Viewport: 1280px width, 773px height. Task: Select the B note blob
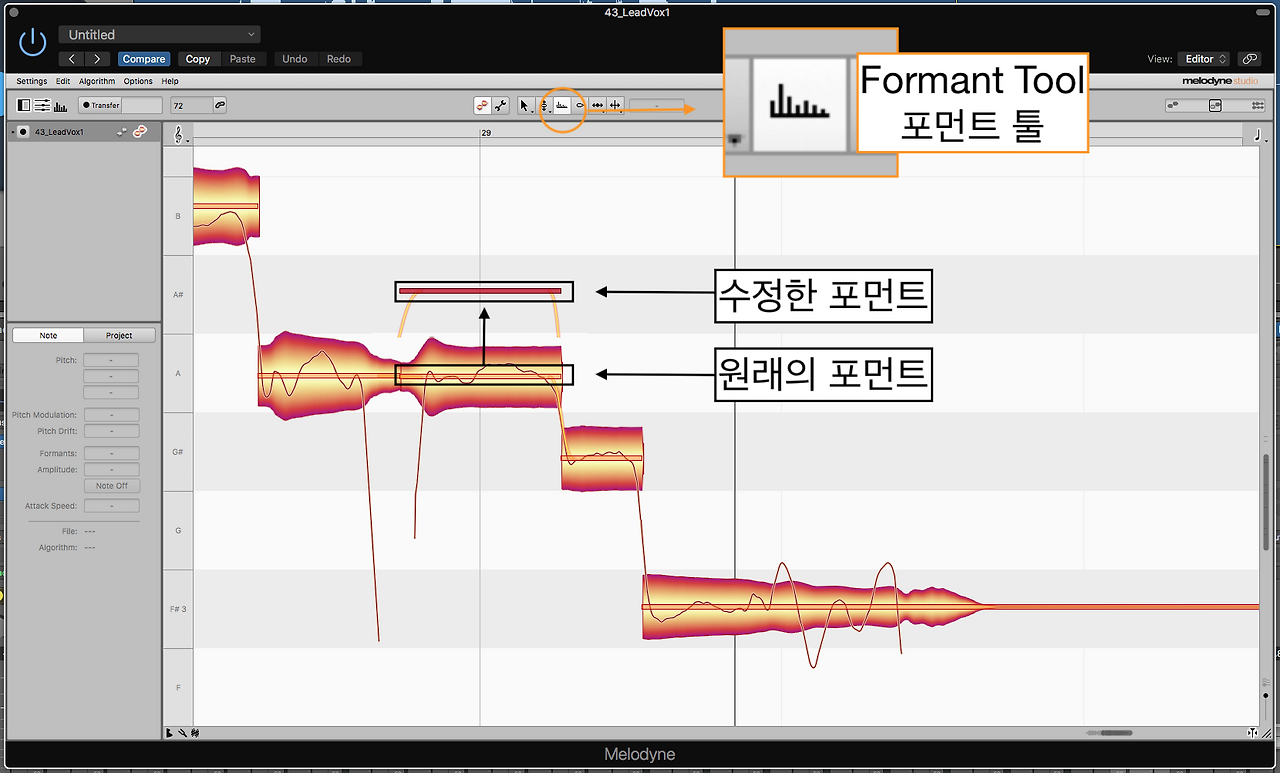[226, 205]
